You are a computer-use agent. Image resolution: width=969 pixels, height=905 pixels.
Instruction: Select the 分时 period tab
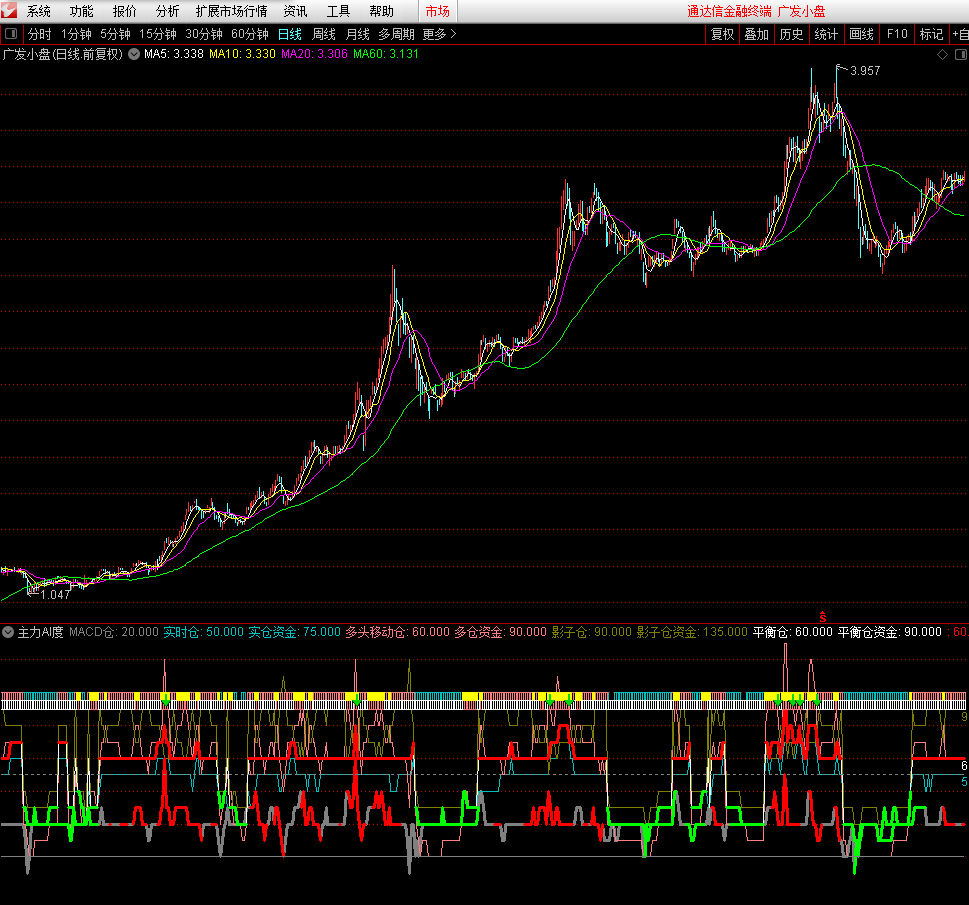click(40, 34)
